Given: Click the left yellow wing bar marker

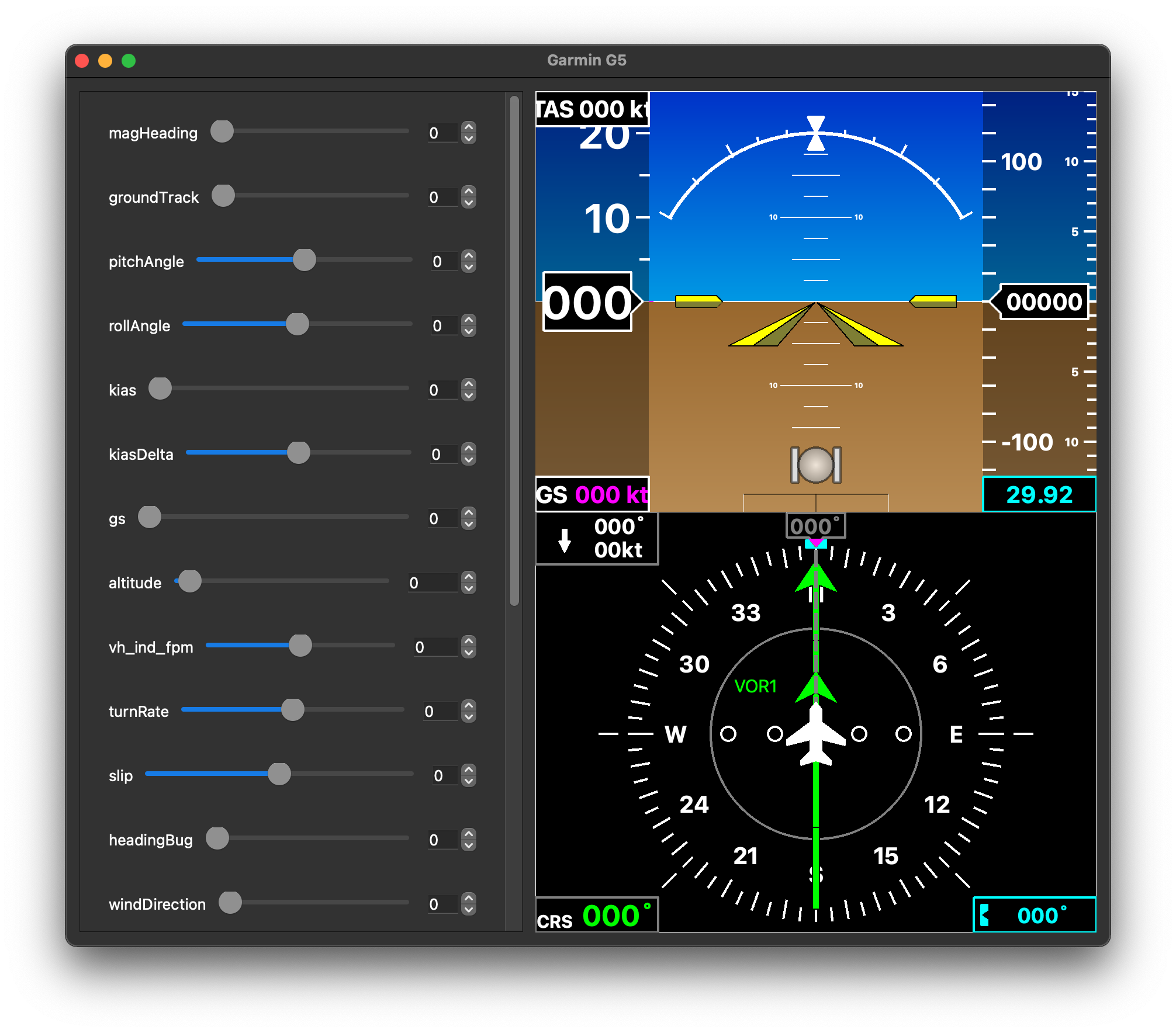Looking at the screenshot, I should click(698, 301).
